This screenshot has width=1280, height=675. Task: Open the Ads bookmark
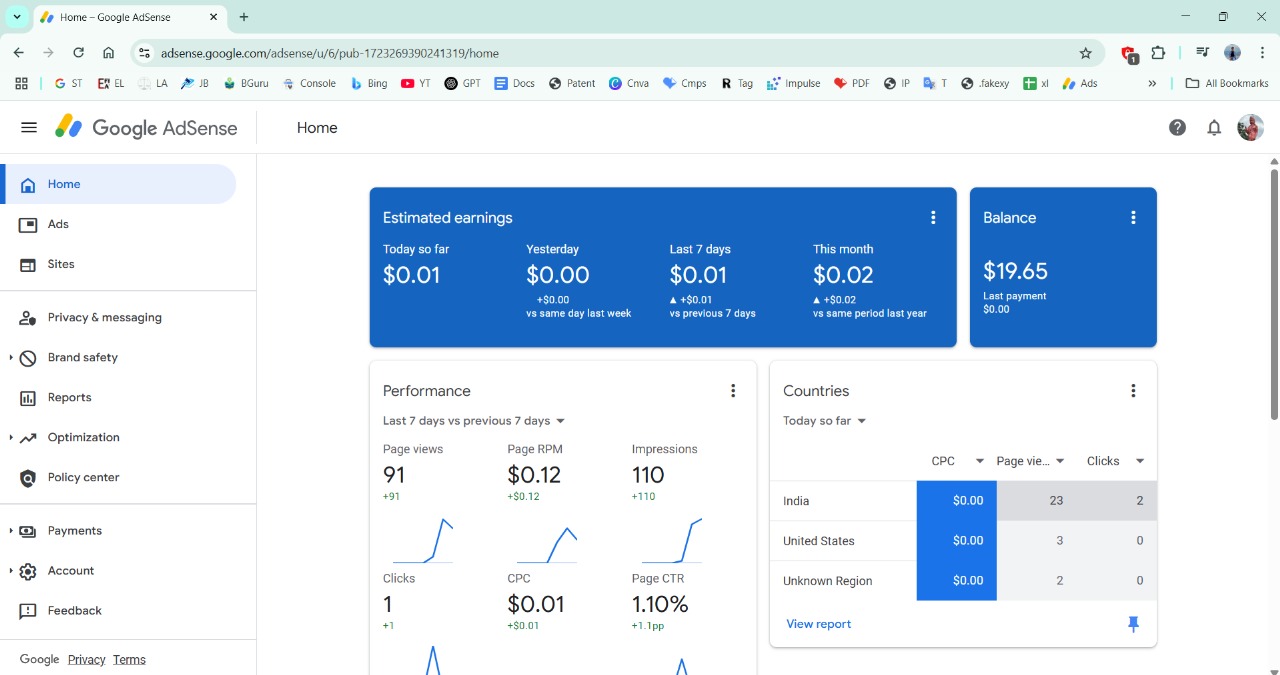click(x=1079, y=84)
